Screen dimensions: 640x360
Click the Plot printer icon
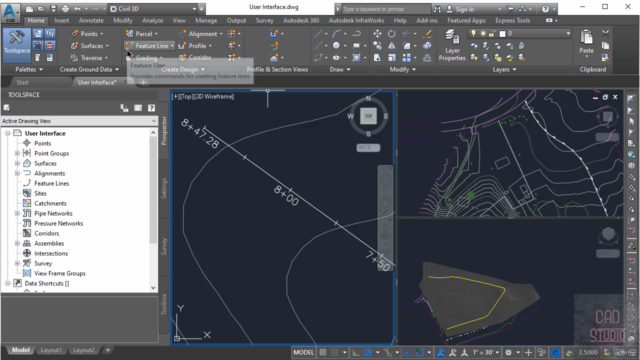tap(65, 9)
